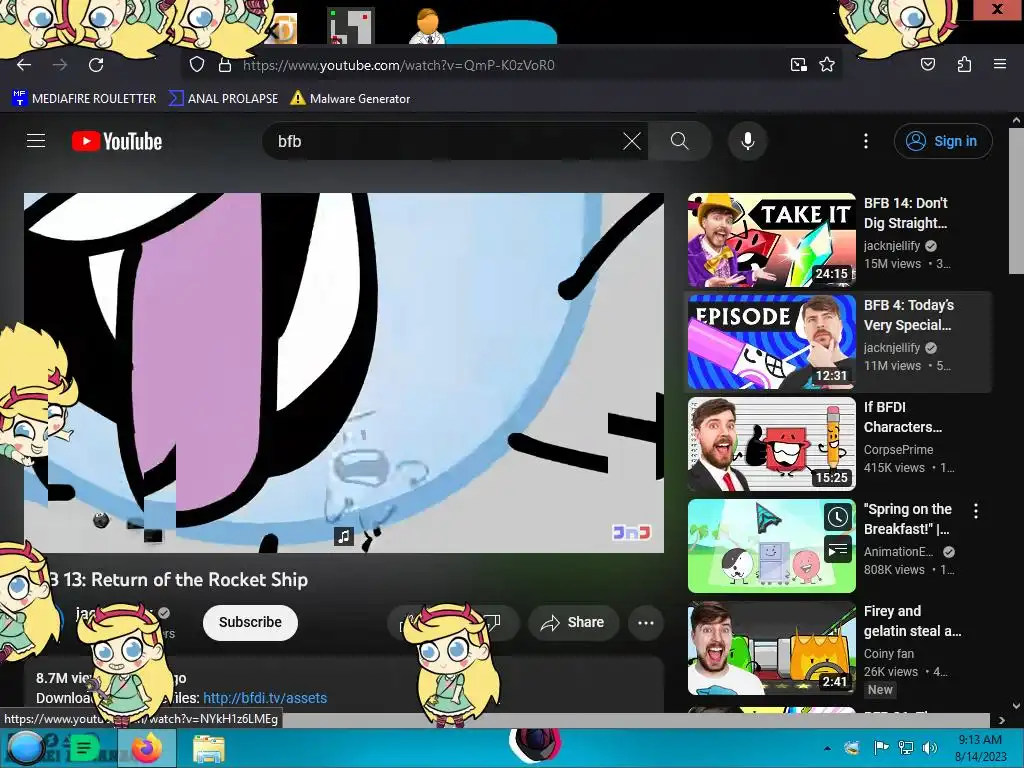Click the Firefox taskbar icon
The image size is (1024, 768).
click(x=146, y=748)
